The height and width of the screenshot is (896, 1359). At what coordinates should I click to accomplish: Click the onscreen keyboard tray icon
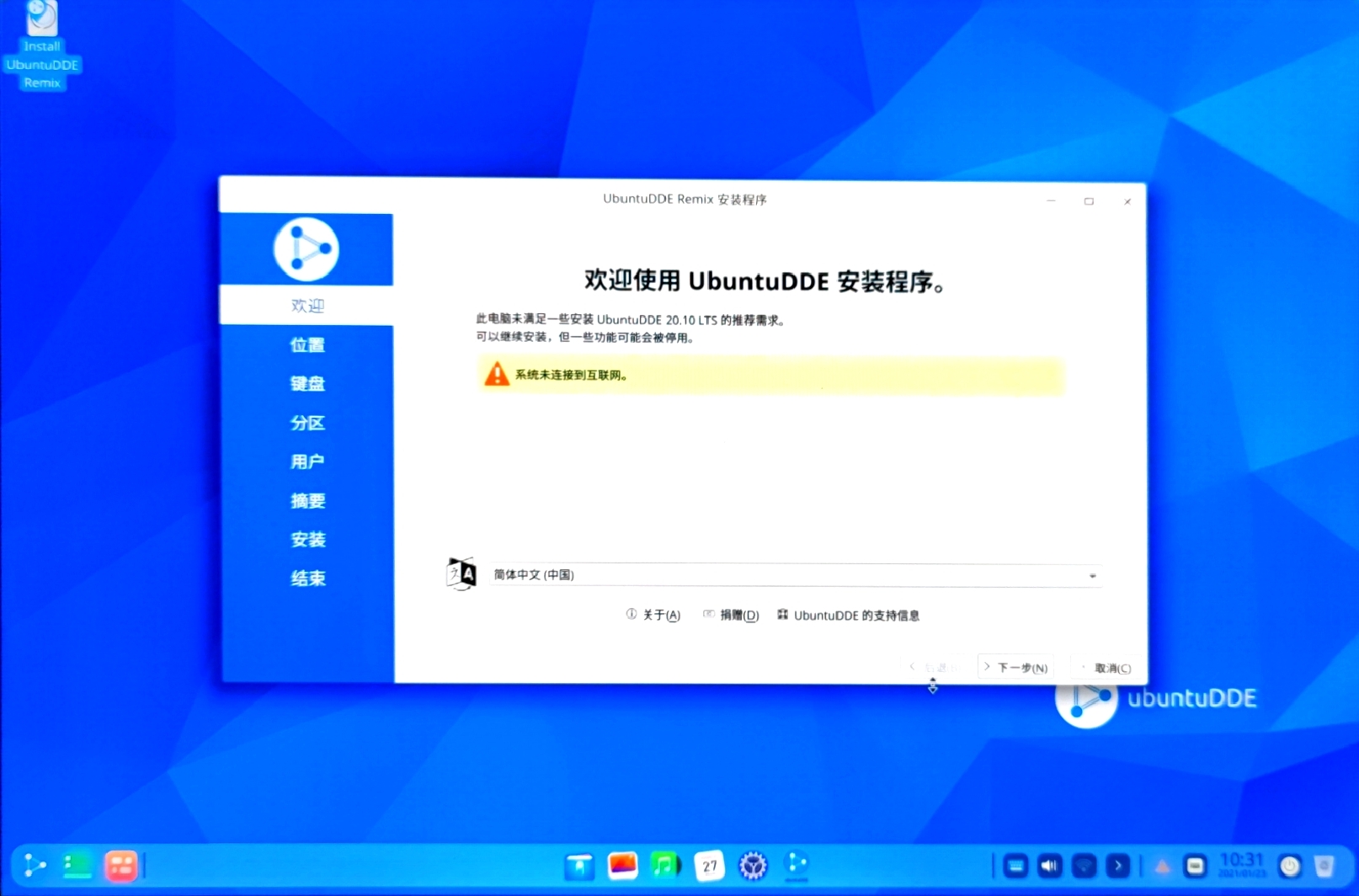point(1015,865)
